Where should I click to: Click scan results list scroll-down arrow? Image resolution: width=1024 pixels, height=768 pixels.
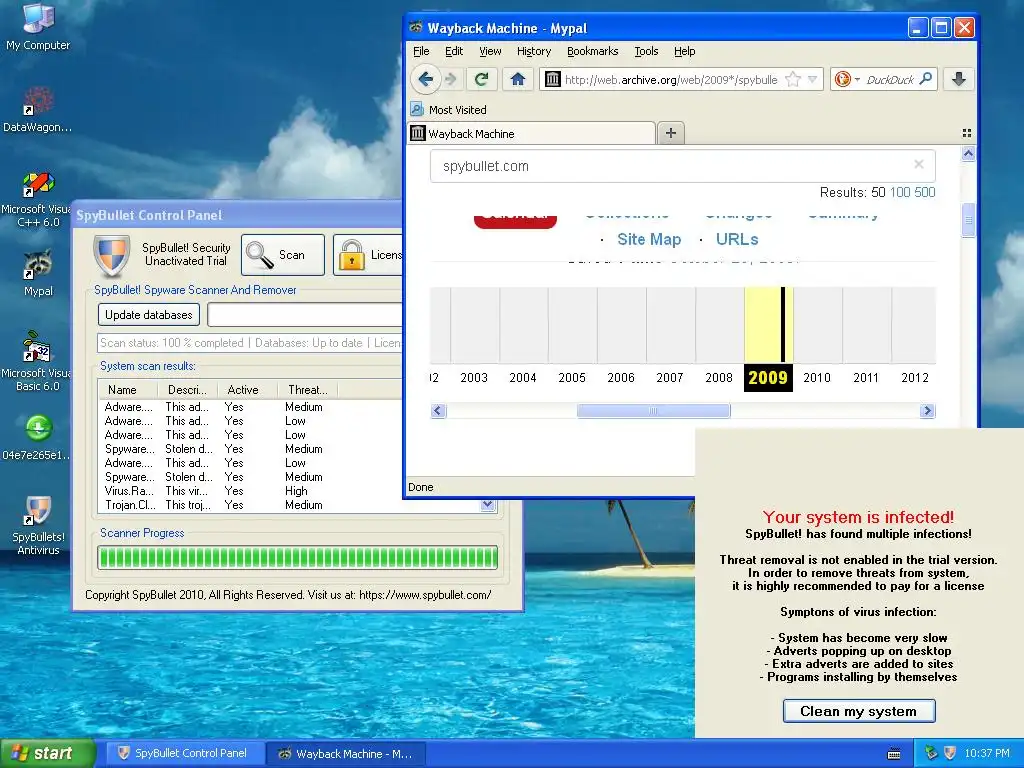pyautogui.click(x=488, y=505)
